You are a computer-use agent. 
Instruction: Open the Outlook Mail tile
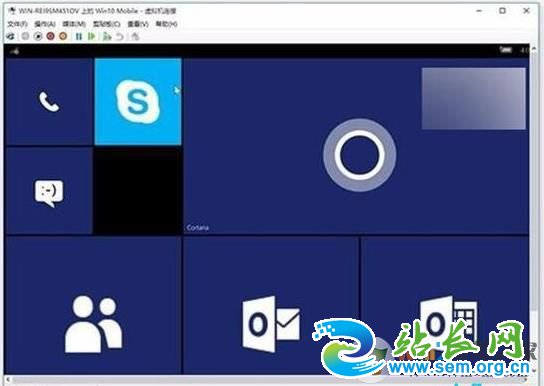(x=271, y=305)
